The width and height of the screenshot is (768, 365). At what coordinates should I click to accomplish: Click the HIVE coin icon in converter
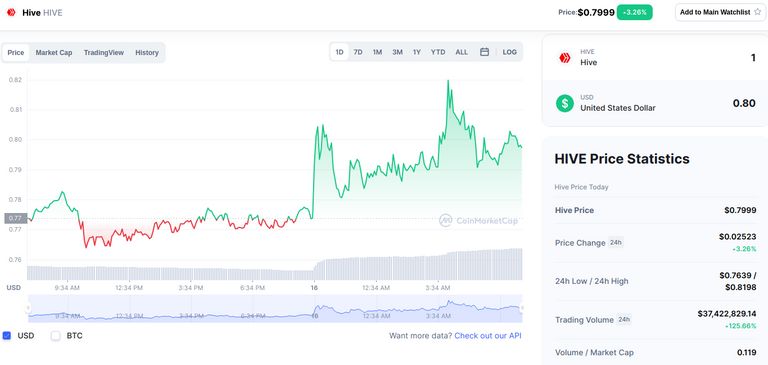coord(565,58)
